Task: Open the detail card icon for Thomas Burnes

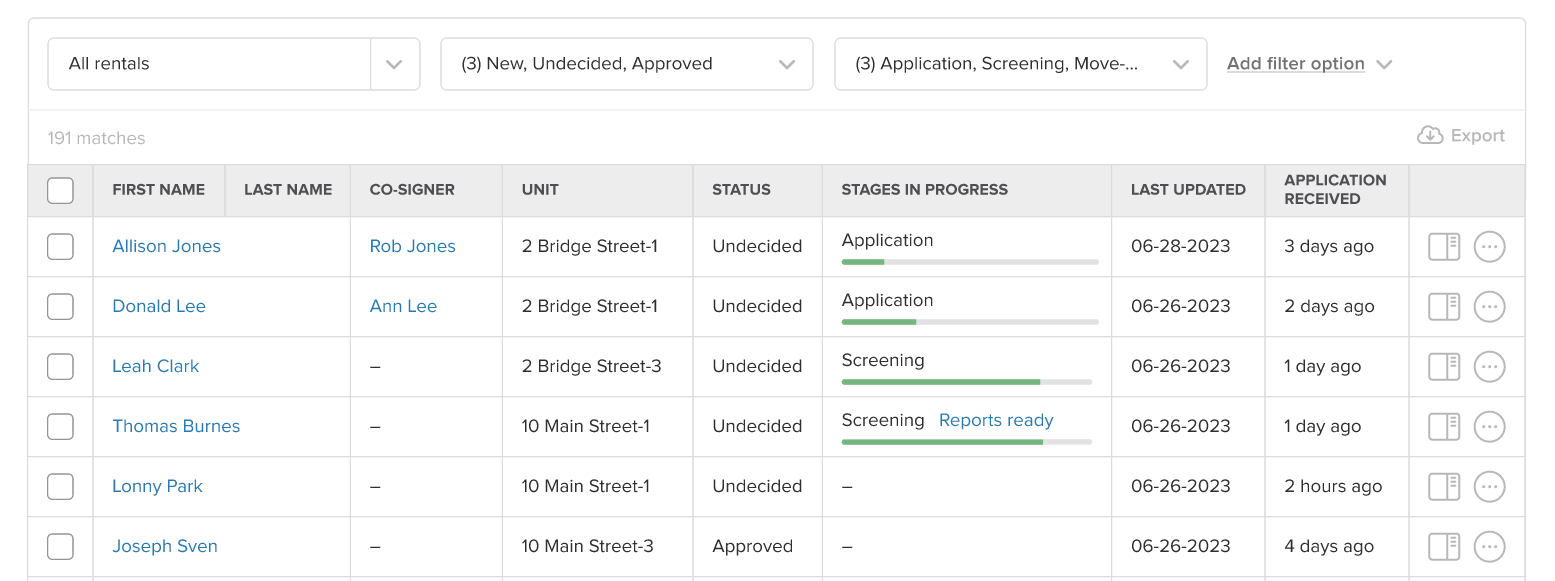Action: click(x=1443, y=426)
